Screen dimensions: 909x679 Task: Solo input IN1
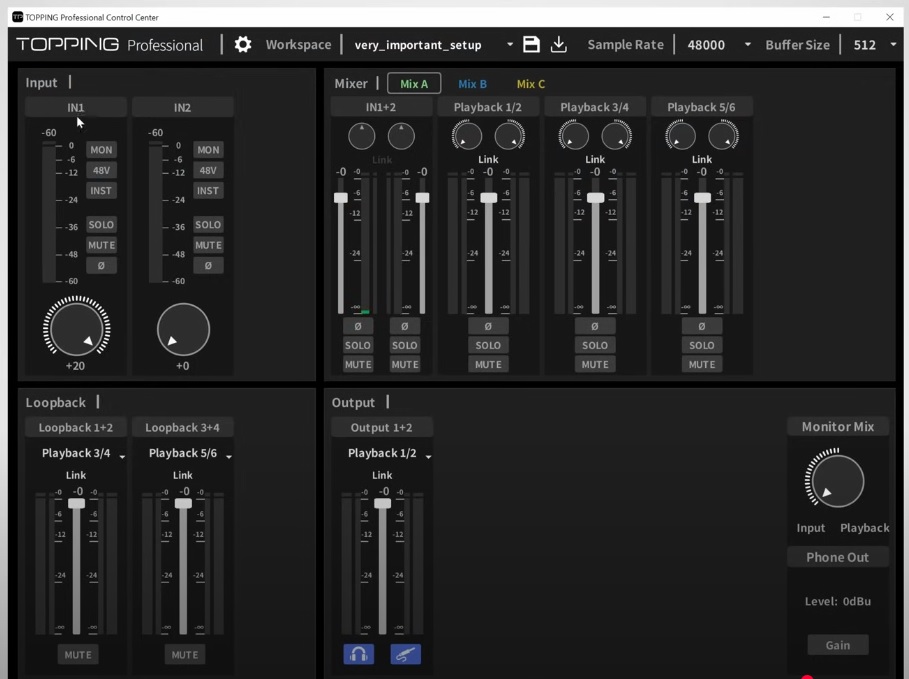pyautogui.click(x=101, y=224)
